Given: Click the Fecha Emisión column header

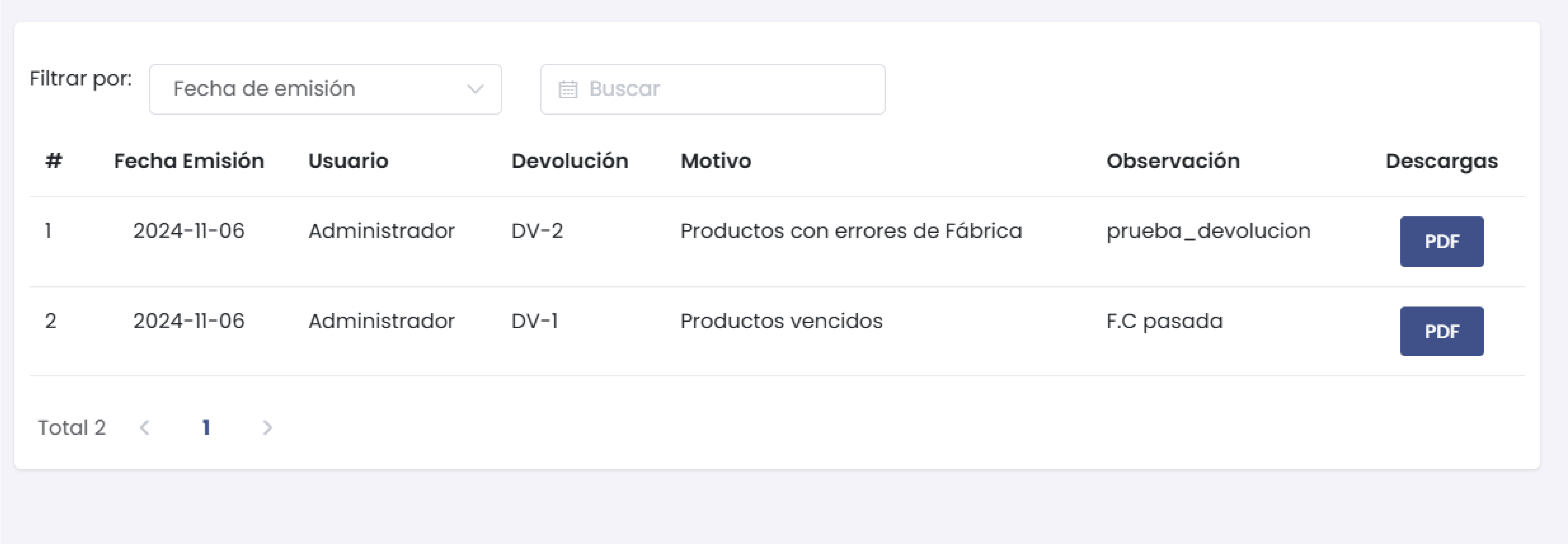Looking at the screenshot, I should tap(189, 160).
